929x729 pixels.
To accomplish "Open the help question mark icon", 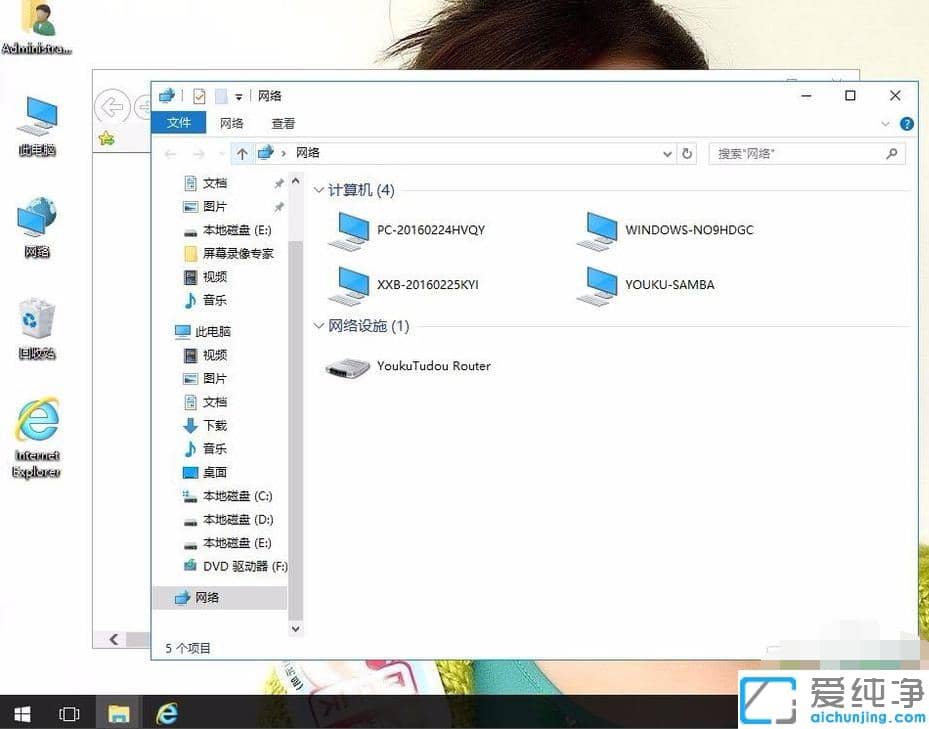I will (x=905, y=124).
